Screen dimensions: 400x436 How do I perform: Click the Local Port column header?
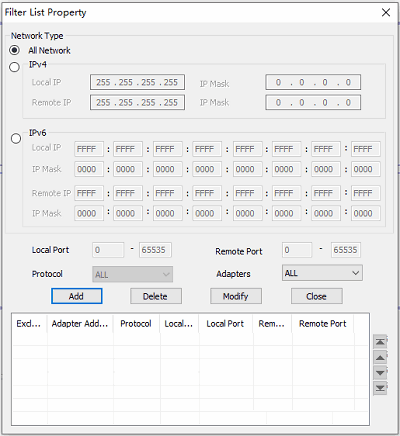pyautogui.click(x=225, y=324)
